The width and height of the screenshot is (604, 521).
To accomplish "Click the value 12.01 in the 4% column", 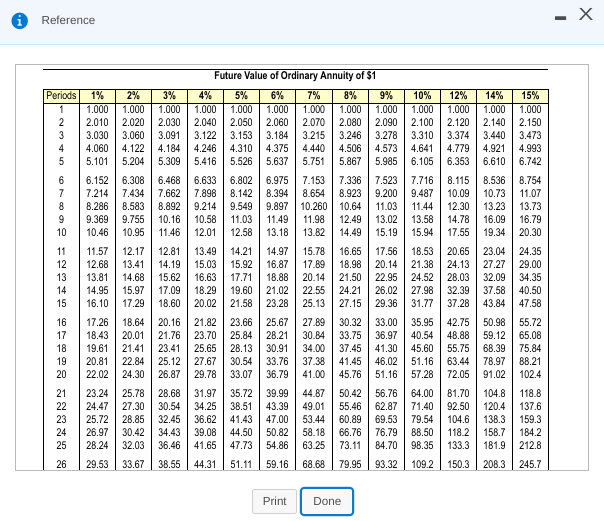I will click(x=205, y=233).
